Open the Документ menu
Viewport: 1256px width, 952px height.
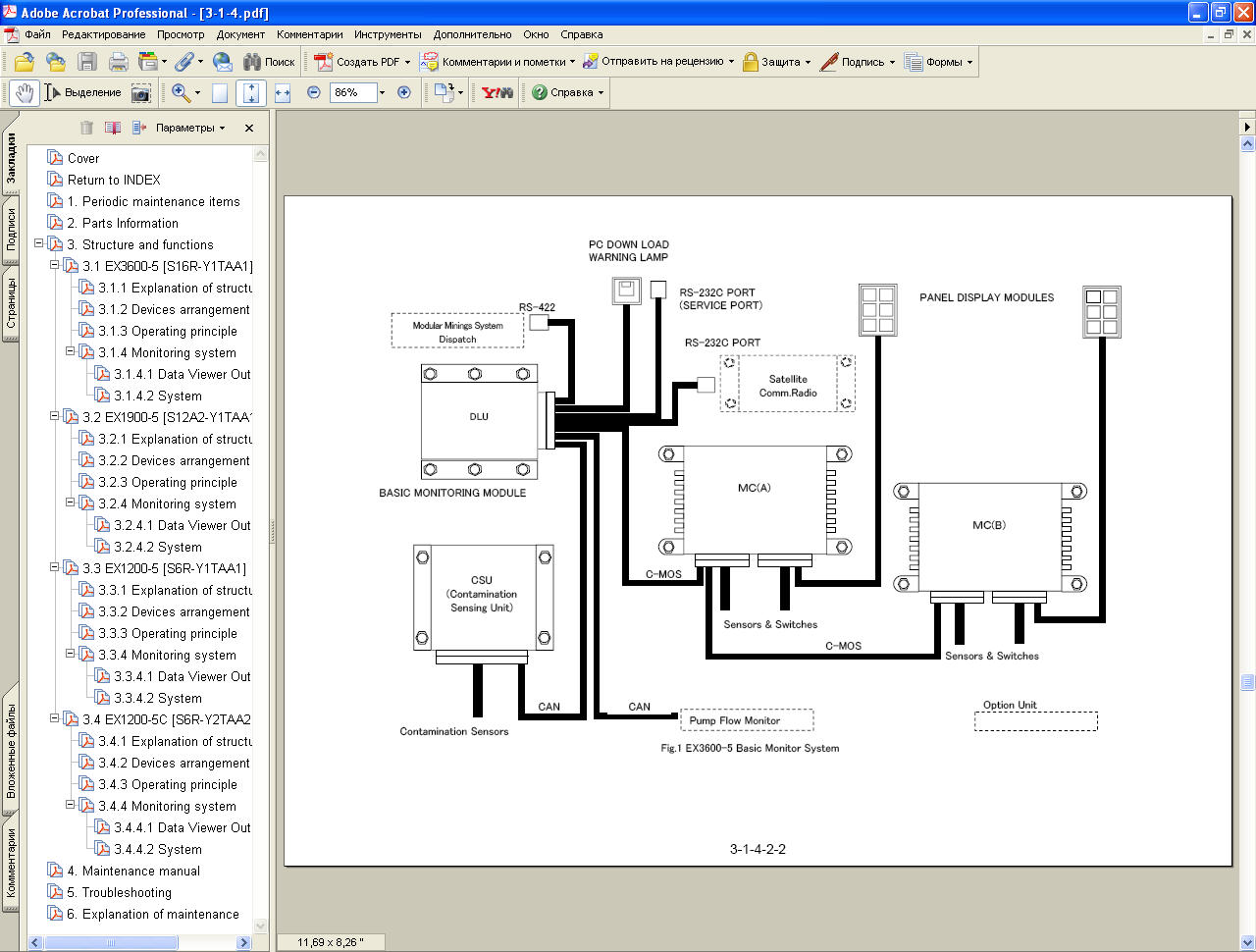point(240,34)
